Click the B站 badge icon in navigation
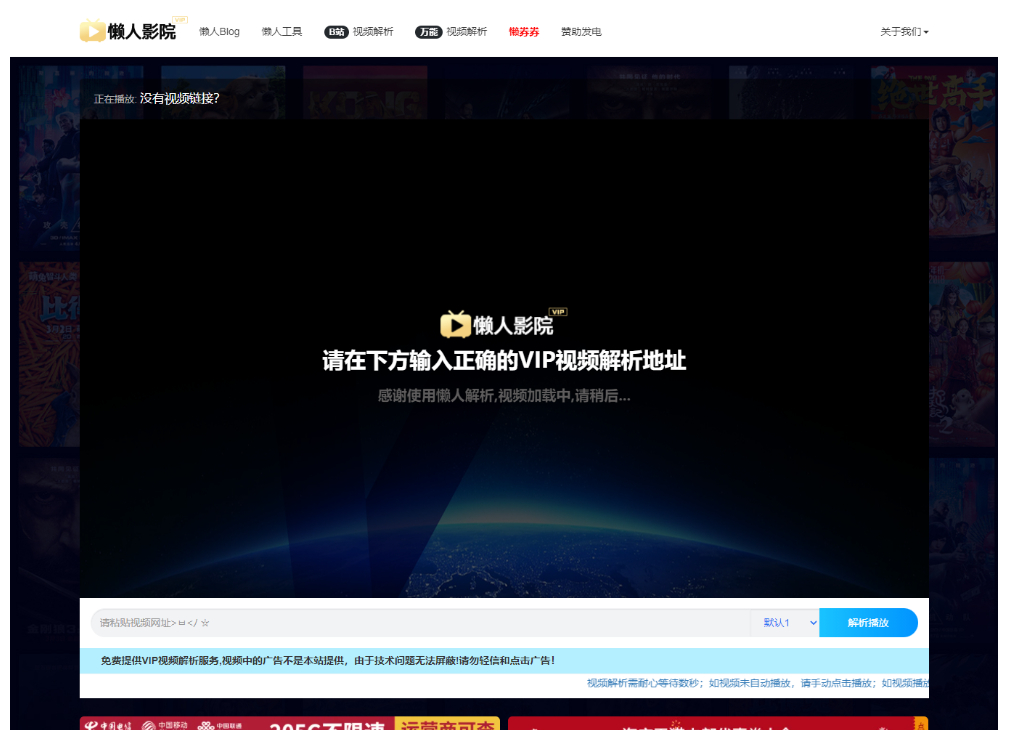The width and height of the screenshot is (1021, 730). point(336,32)
